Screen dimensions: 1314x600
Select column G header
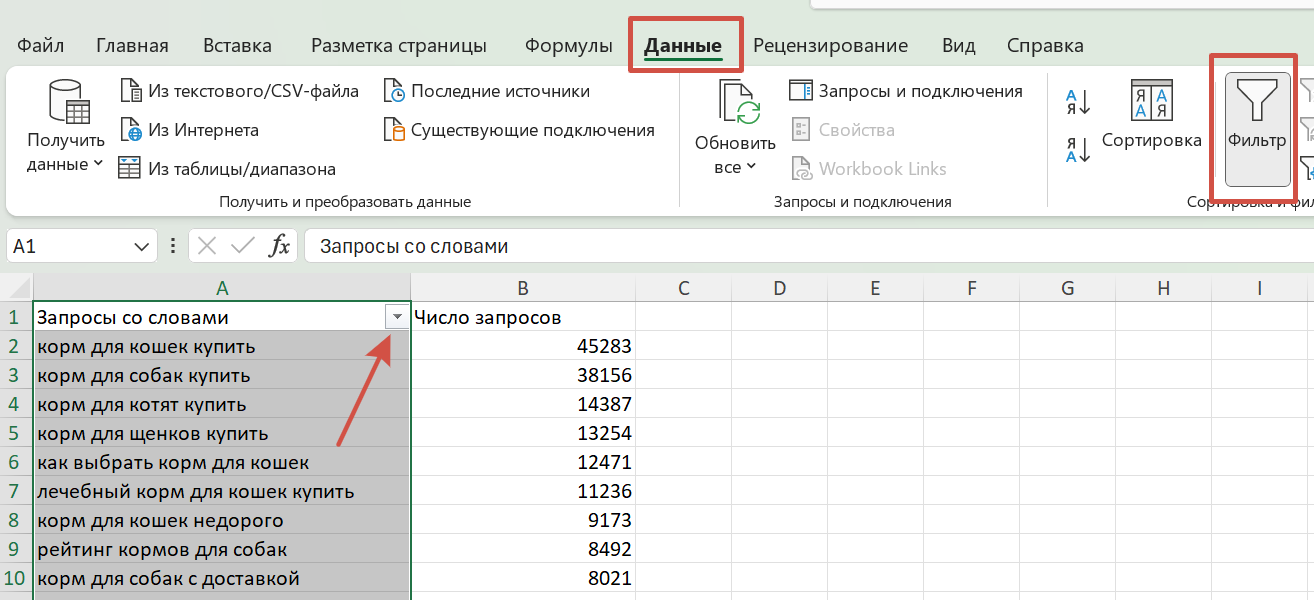1067,288
